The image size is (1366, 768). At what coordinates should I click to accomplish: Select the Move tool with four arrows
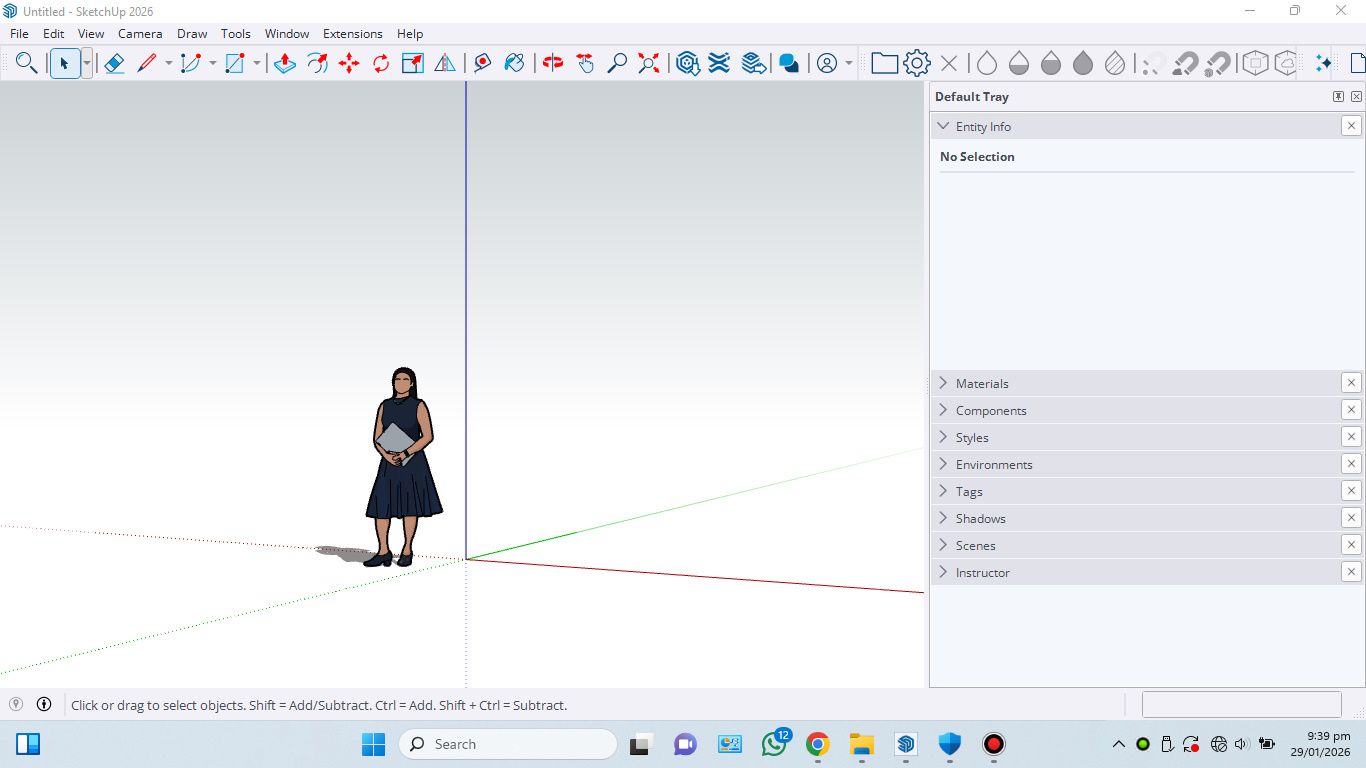pyautogui.click(x=349, y=63)
